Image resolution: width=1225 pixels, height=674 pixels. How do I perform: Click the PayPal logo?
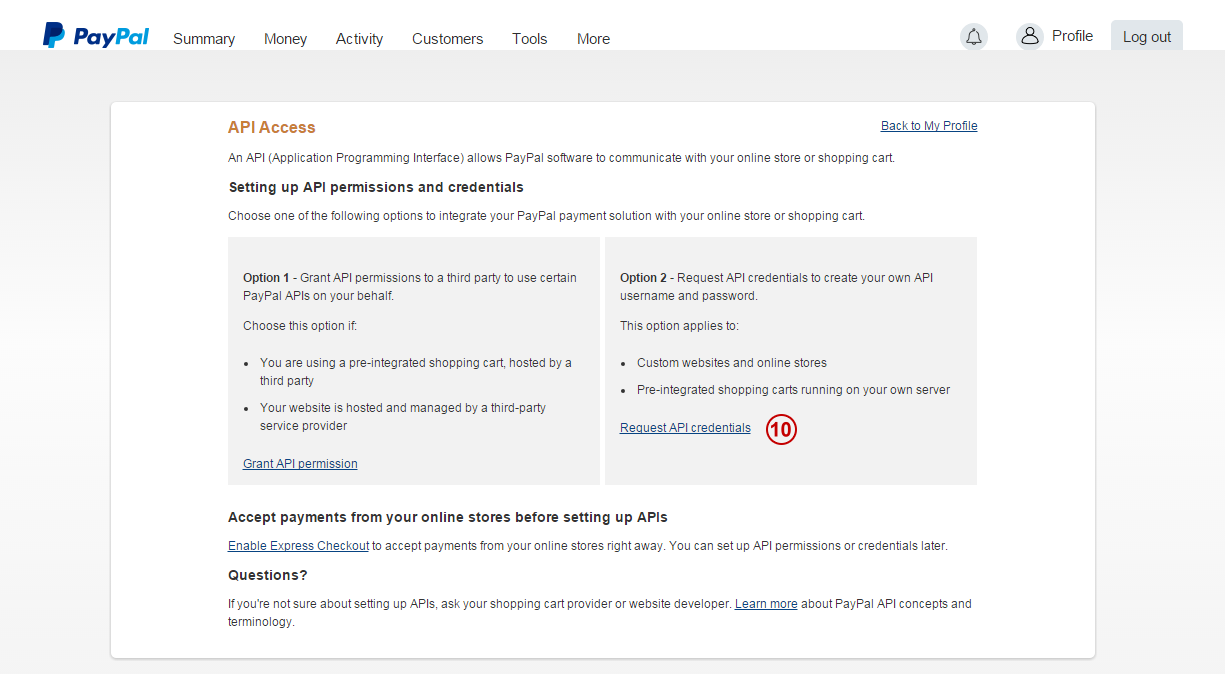[96, 36]
